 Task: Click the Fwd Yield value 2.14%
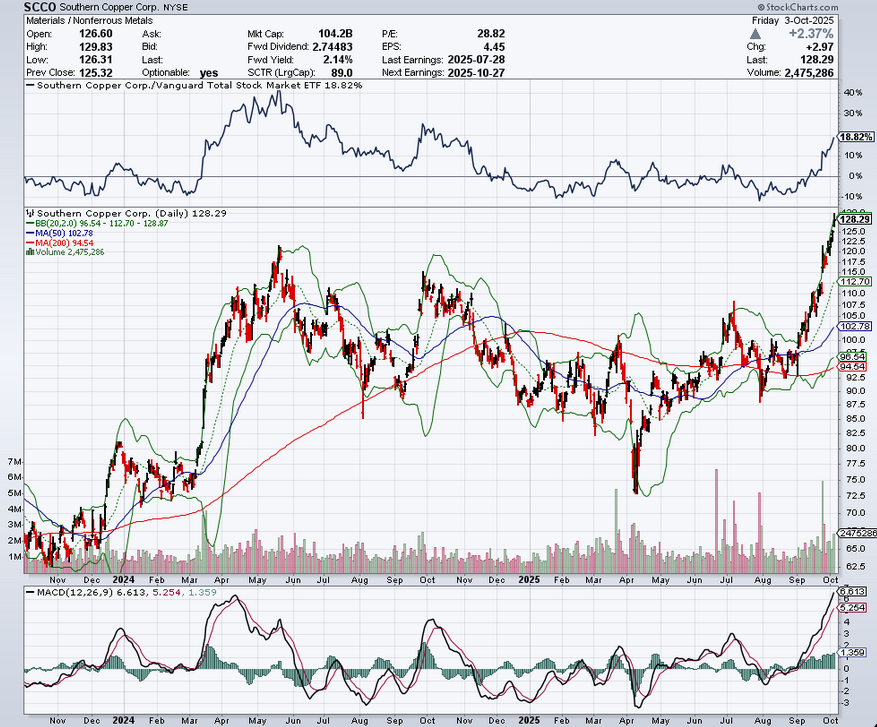coord(338,60)
